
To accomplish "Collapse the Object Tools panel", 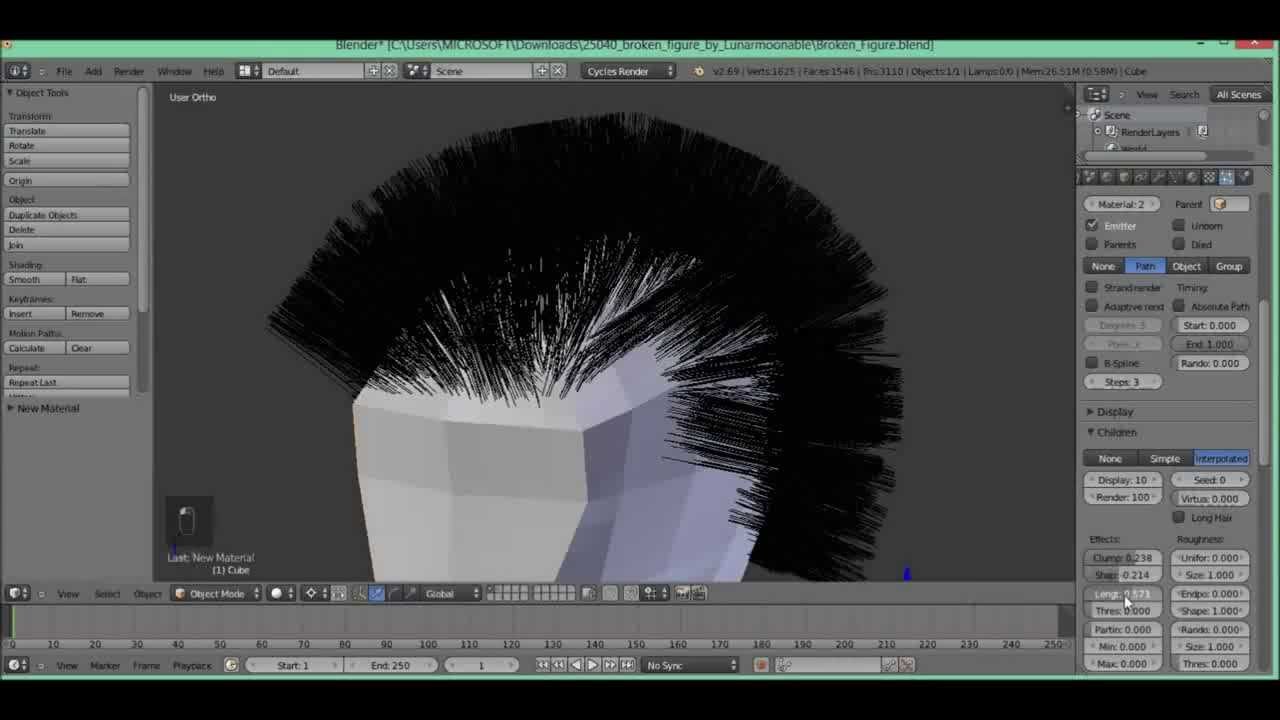I will point(40,93).
